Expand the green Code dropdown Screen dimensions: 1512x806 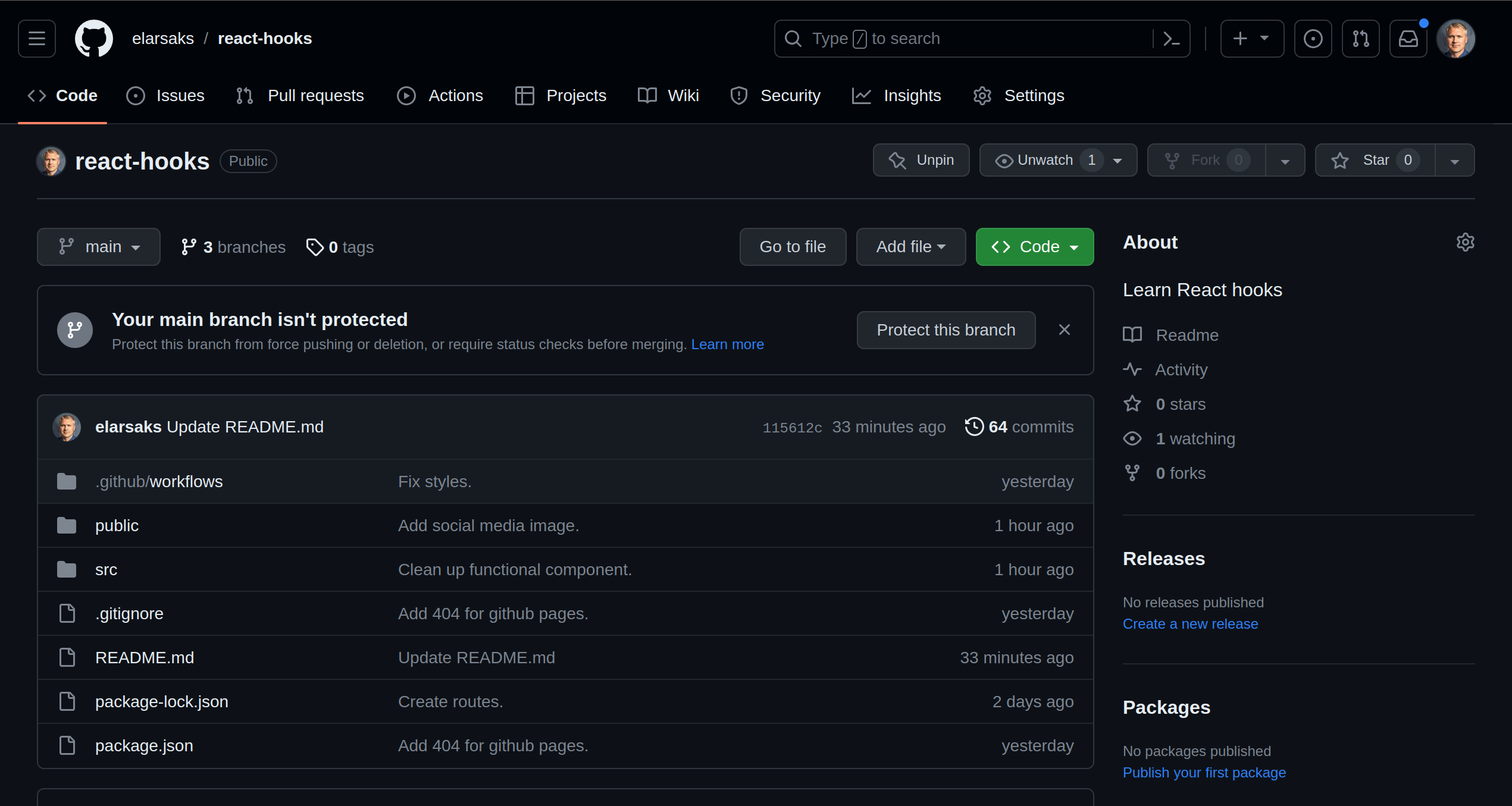1035,247
